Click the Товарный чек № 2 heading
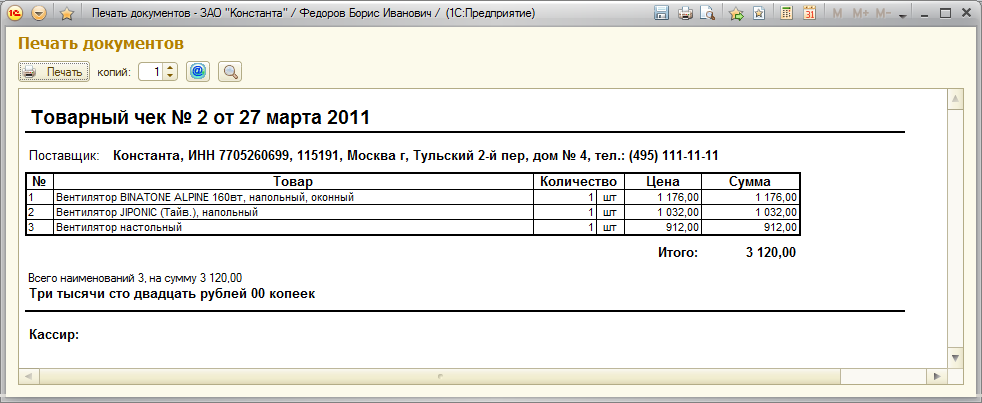The height and width of the screenshot is (403, 982). (x=200, y=117)
